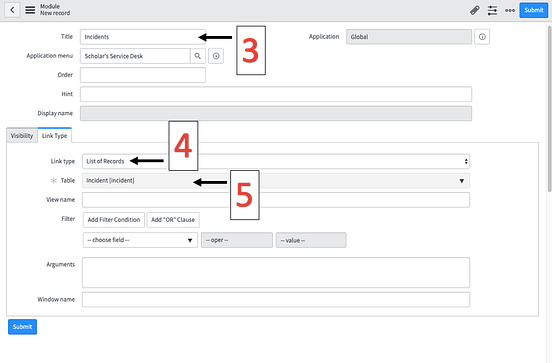Viewport: 552px width, 363px height.
Task: Click the Application menu input field
Action: pyautogui.click(x=135, y=56)
